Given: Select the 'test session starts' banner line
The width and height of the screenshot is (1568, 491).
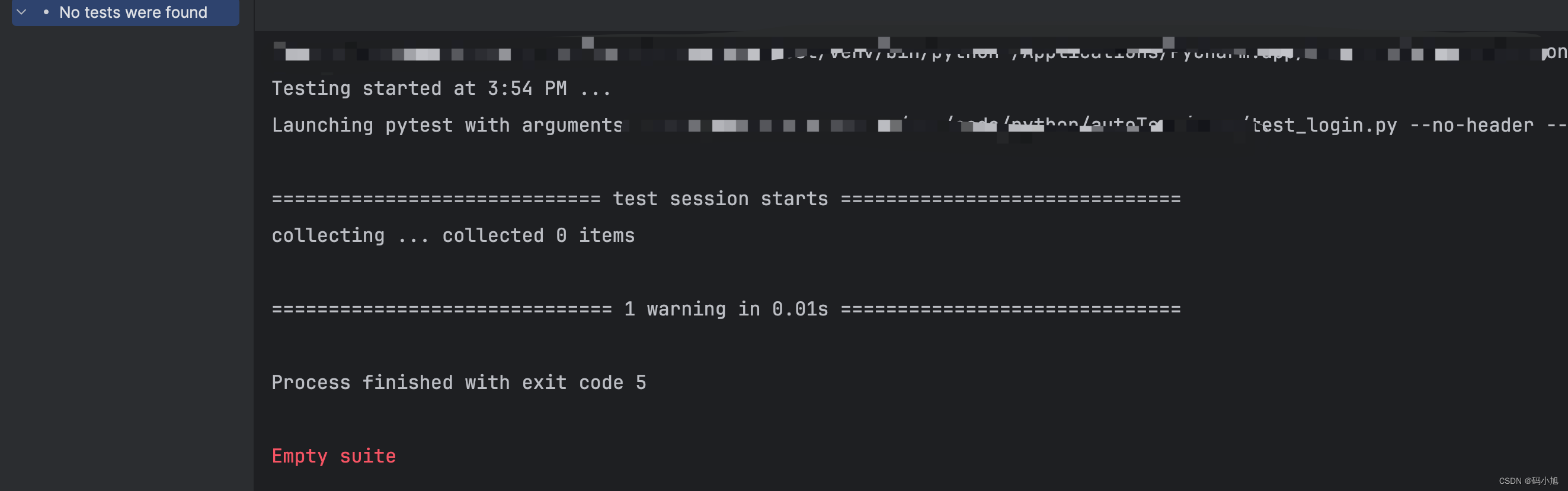Looking at the screenshot, I should coord(720,197).
